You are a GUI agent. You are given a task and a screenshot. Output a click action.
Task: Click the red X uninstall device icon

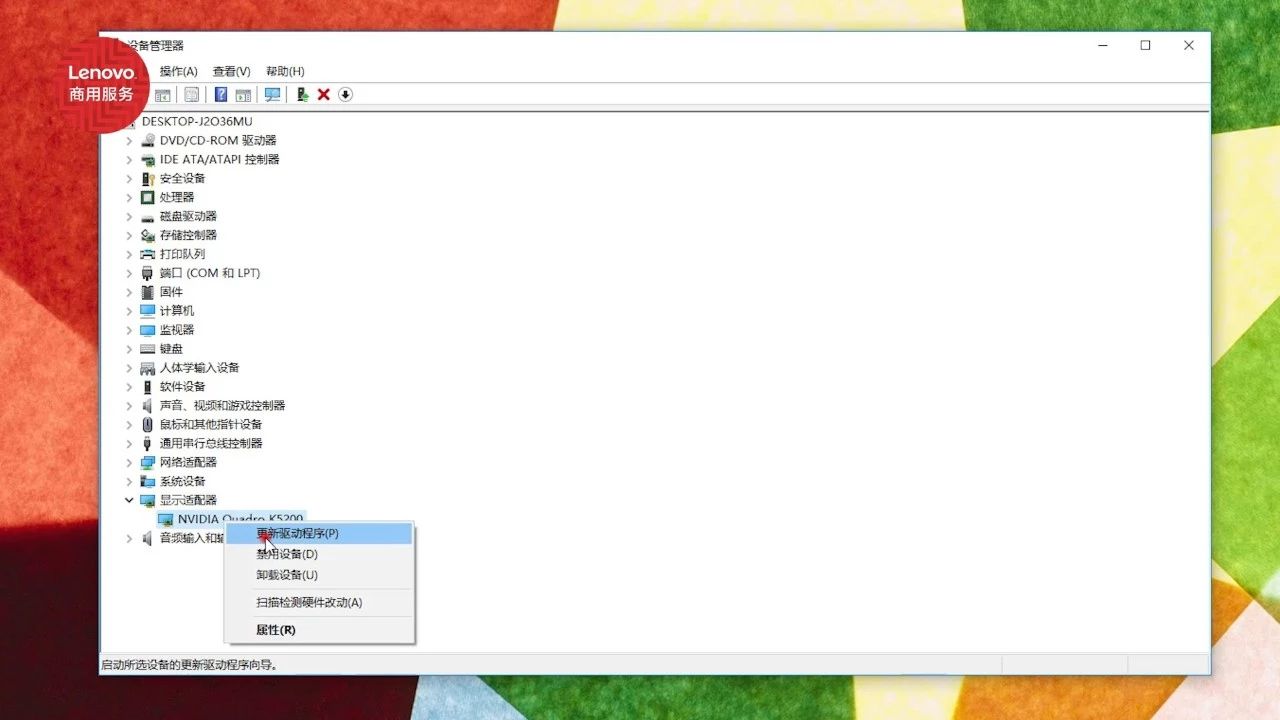[324, 94]
